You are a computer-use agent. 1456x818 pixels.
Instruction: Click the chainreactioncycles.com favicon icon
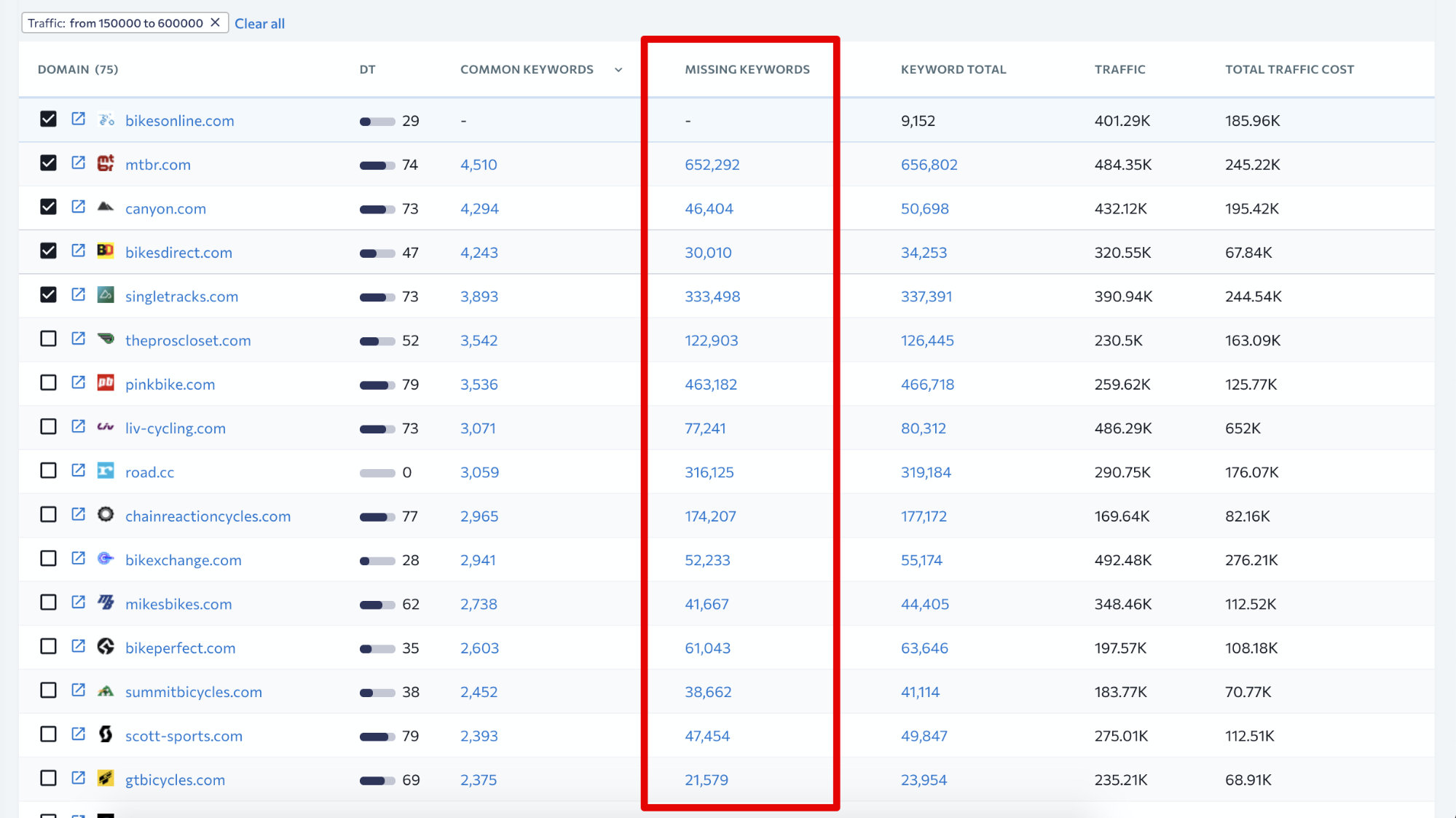click(x=106, y=515)
